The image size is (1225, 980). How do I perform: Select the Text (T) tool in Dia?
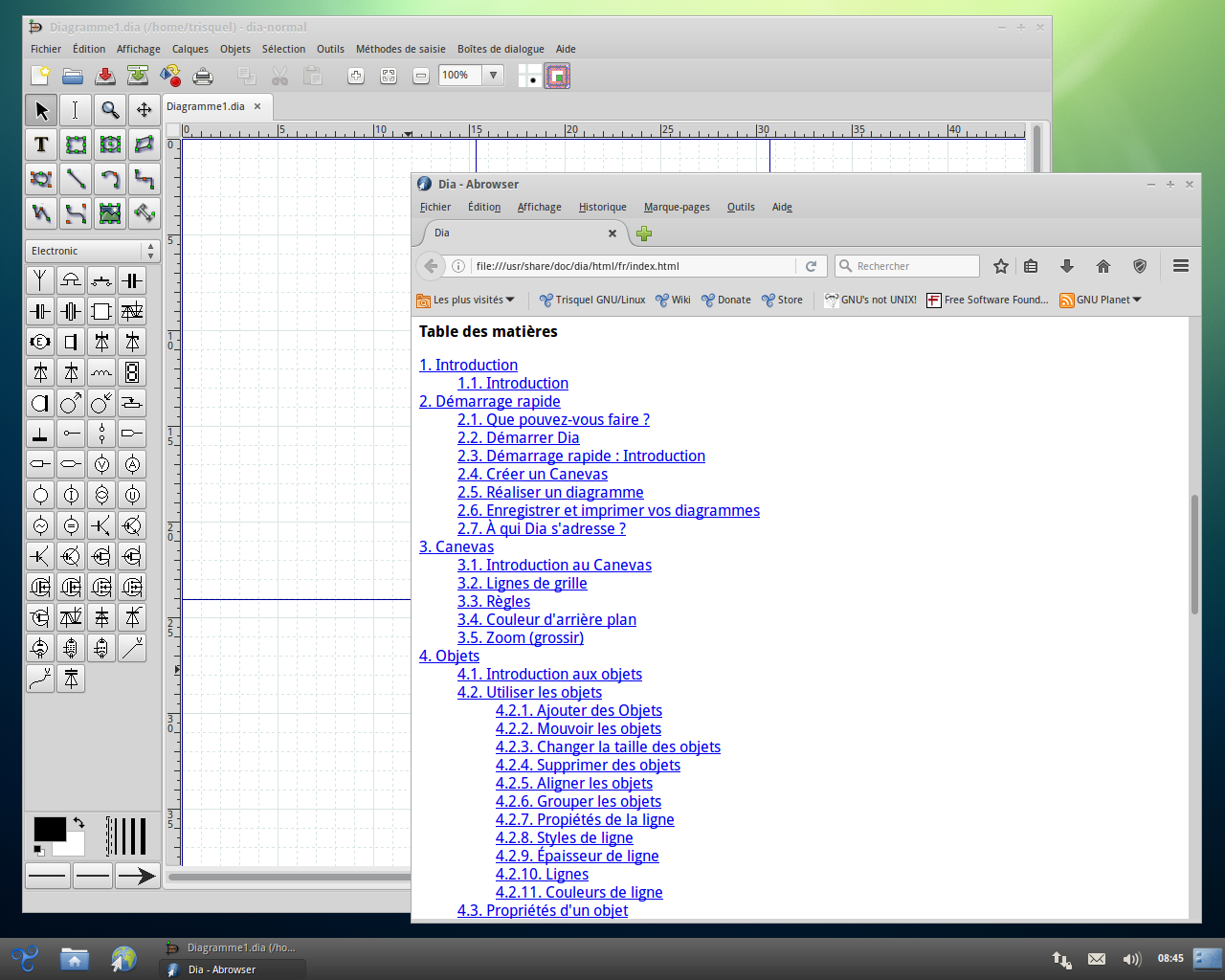click(41, 145)
